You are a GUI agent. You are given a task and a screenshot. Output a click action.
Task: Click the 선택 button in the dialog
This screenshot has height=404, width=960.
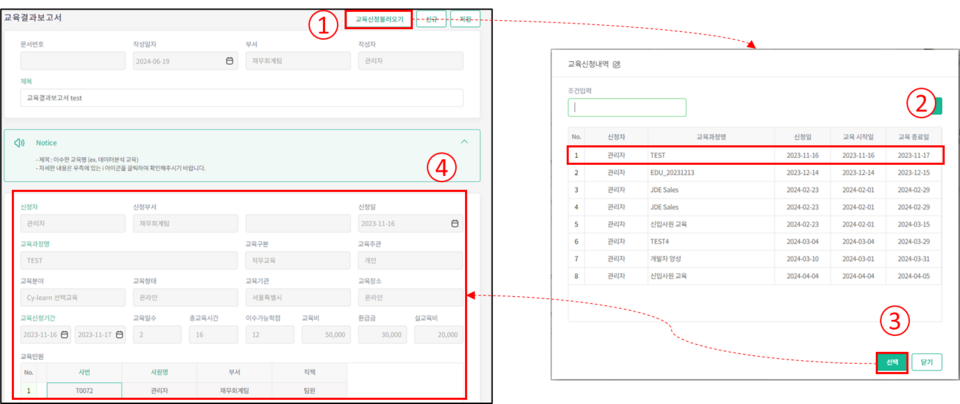click(x=891, y=361)
